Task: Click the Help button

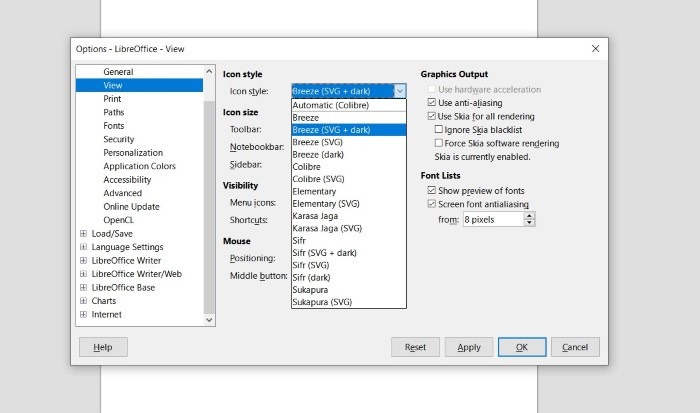Action: click(103, 347)
